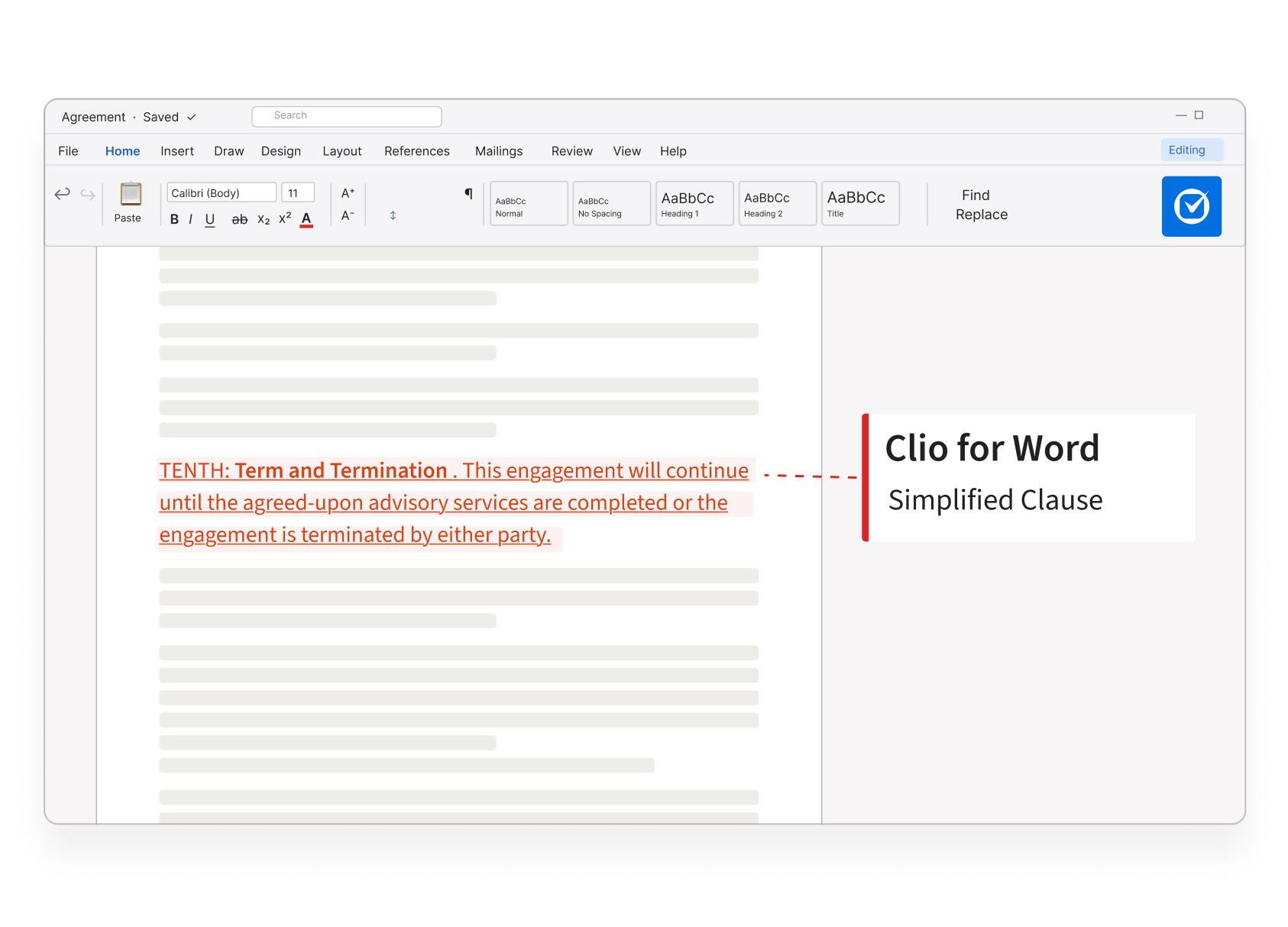1288x927 pixels.
Task: Maximize the Word window
Action: point(1199,115)
